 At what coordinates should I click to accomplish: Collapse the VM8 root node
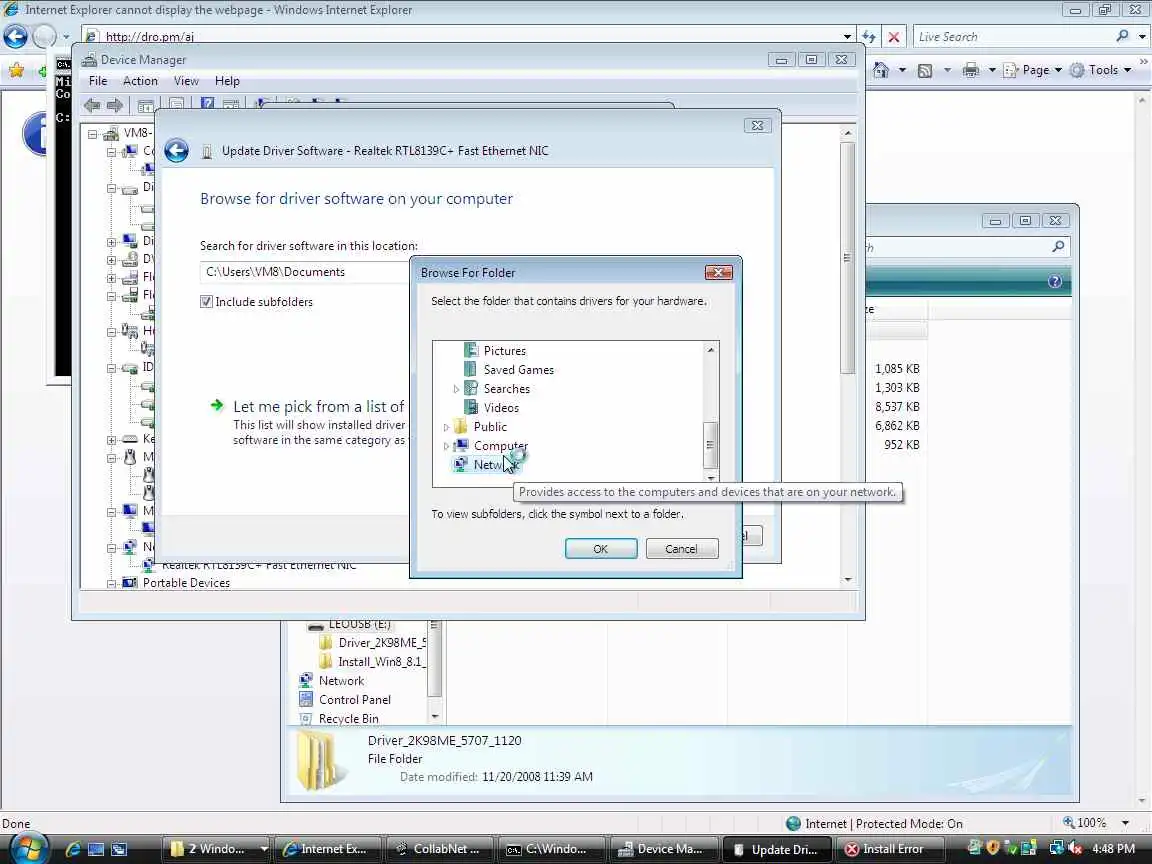pyautogui.click(x=93, y=134)
